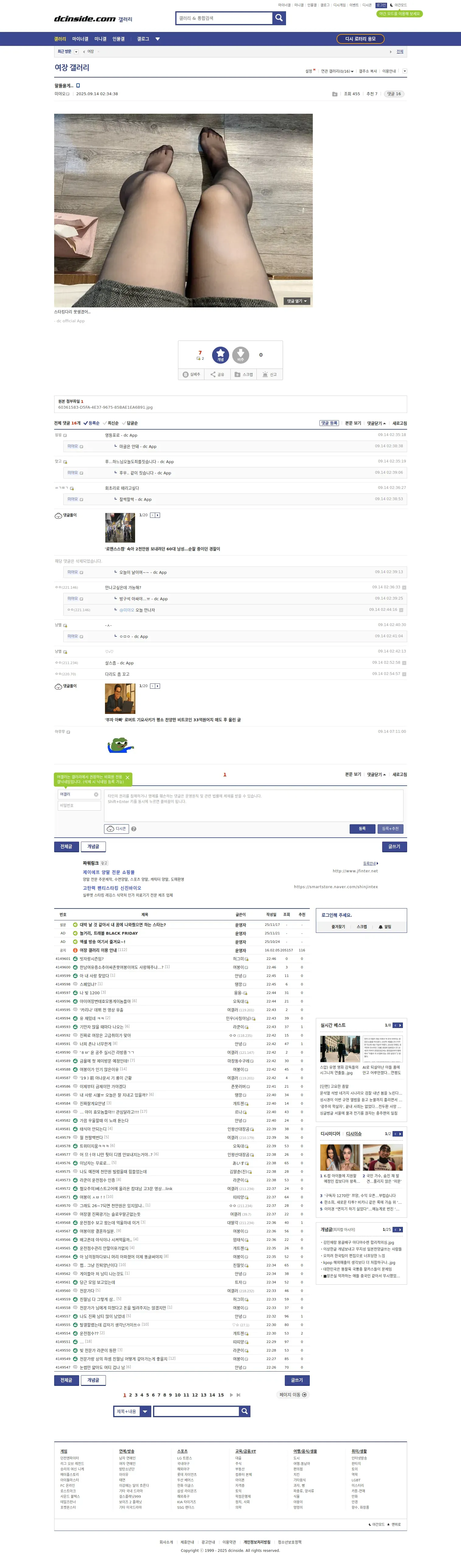Click the 스크랩 scrap button
The height and width of the screenshot is (1568, 461).
pos(244,374)
